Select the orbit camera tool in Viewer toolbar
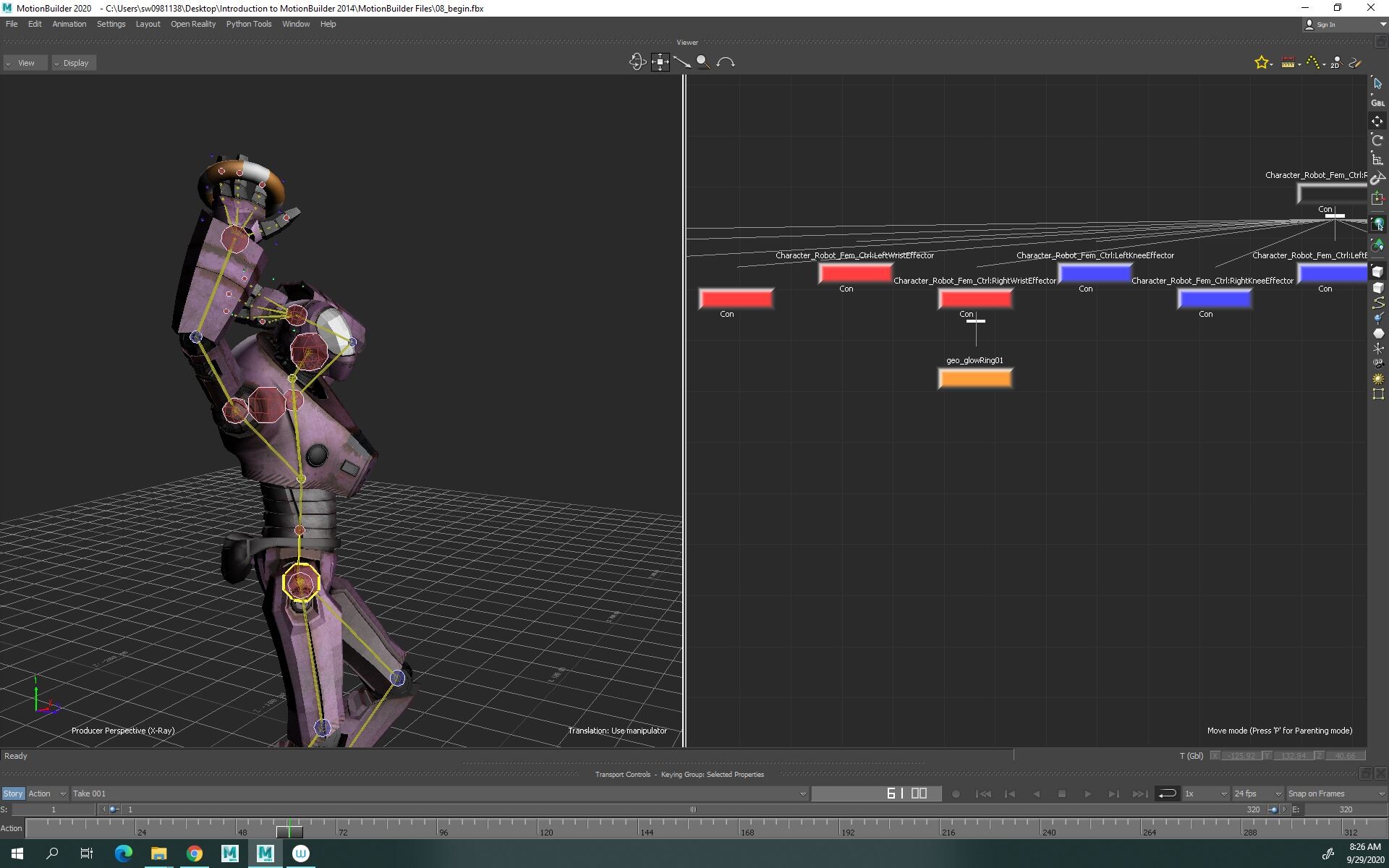The width and height of the screenshot is (1389, 868). click(637, 62)
